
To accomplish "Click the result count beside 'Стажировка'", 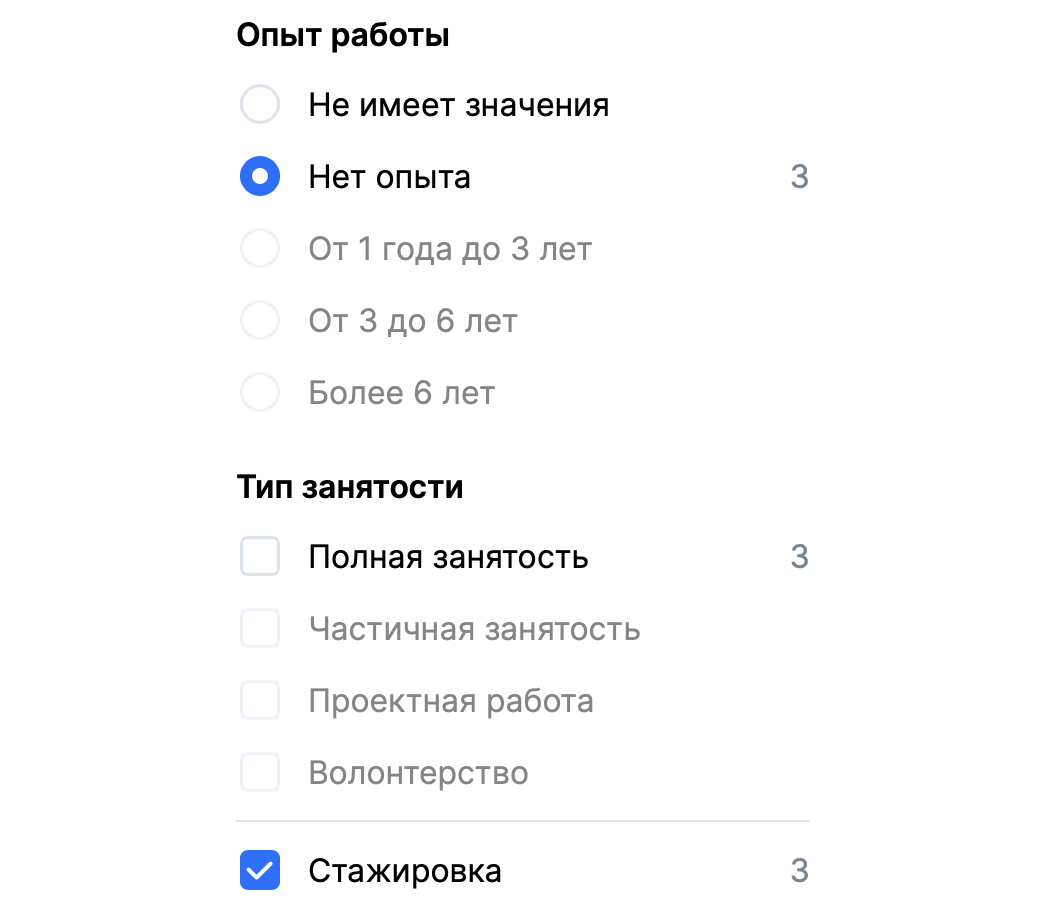I will pyautogui.click(x=799, y=871).
